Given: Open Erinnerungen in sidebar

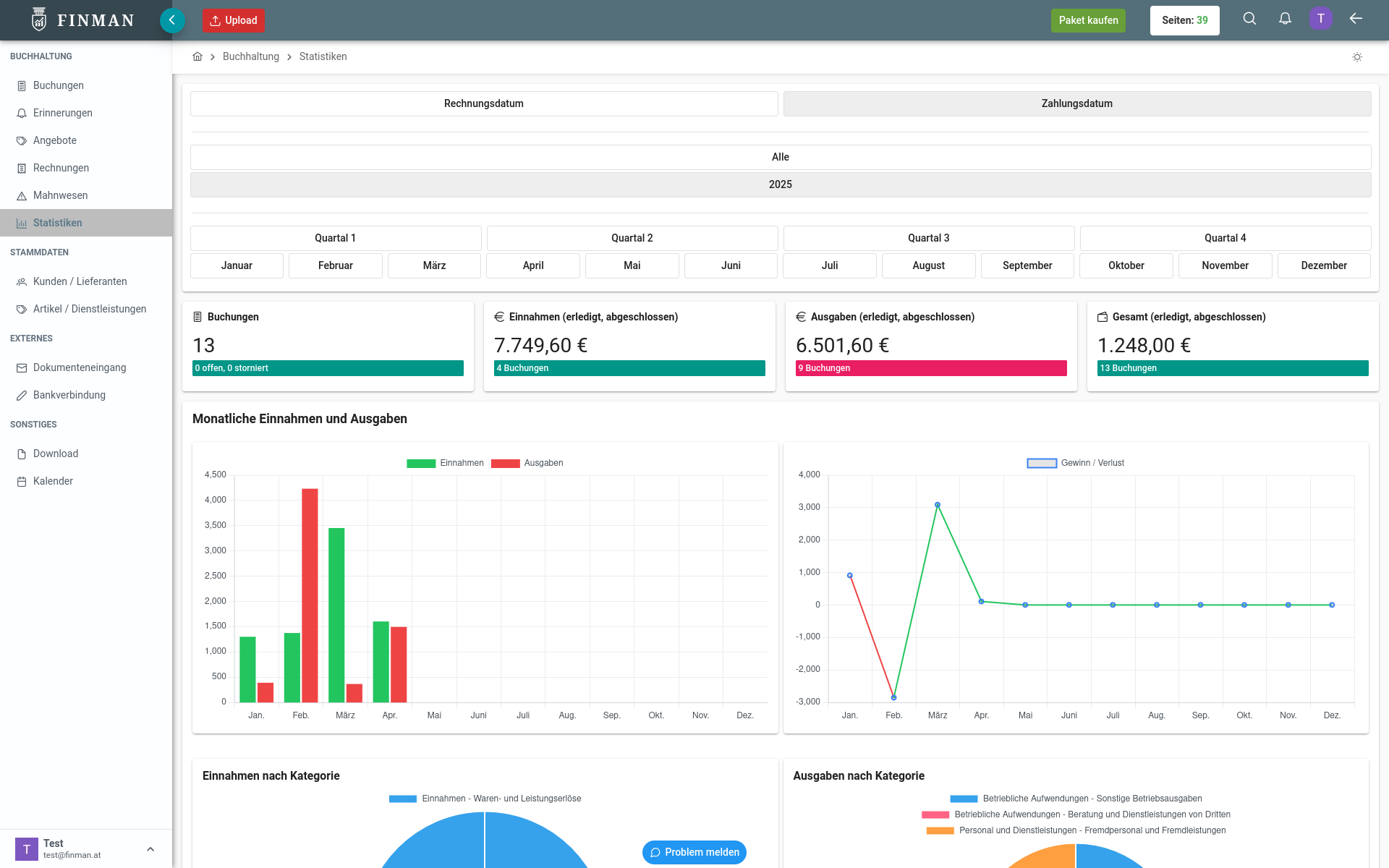Looking at the screenshot, I should click(x=86, y=113).
